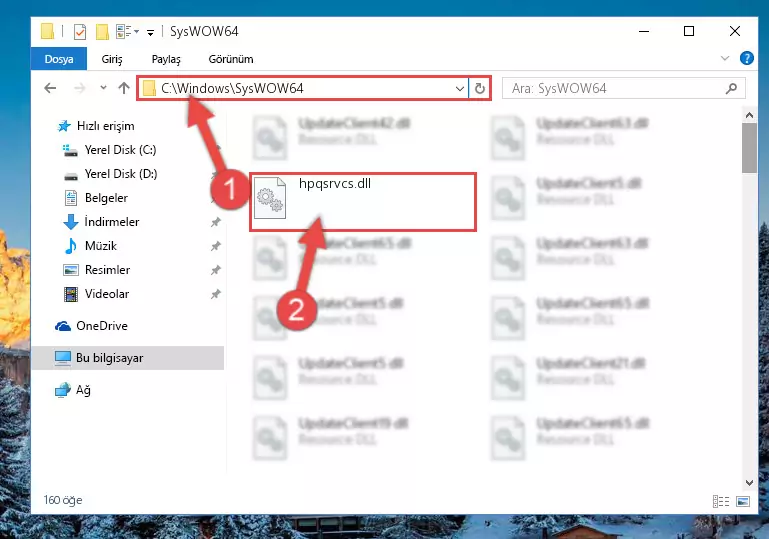769x539 pixels.
Task: Click the Forward navigation arrow
Action: coord(79,88)
